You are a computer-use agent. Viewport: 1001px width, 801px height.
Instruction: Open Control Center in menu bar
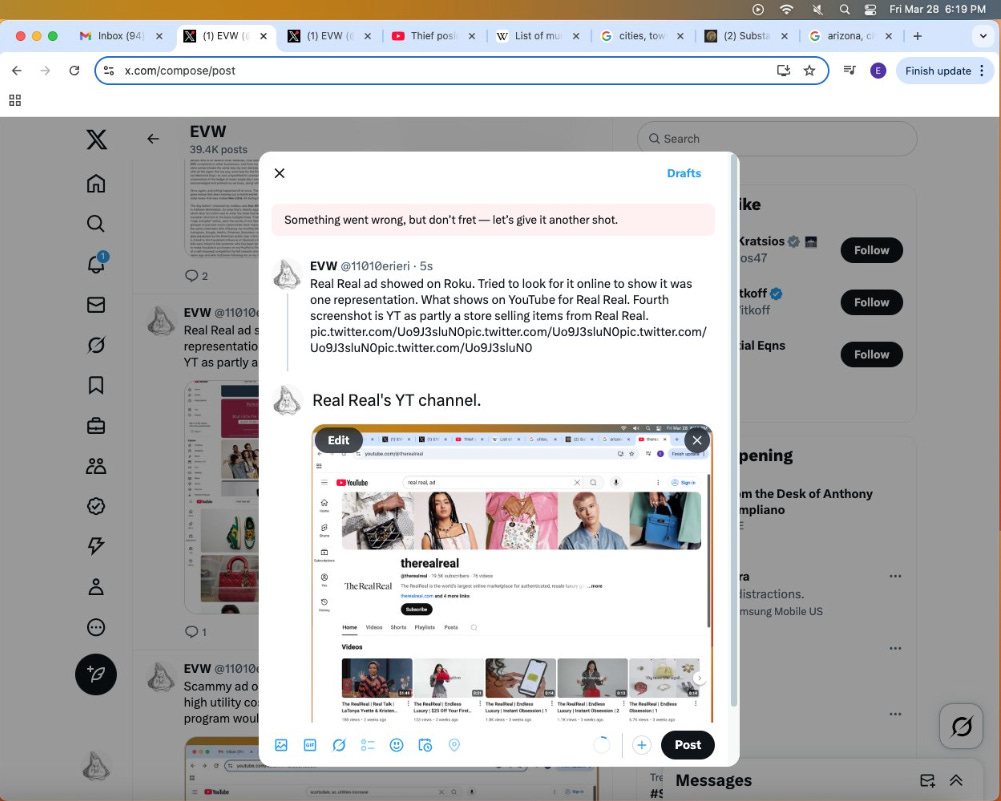point(870,10)
